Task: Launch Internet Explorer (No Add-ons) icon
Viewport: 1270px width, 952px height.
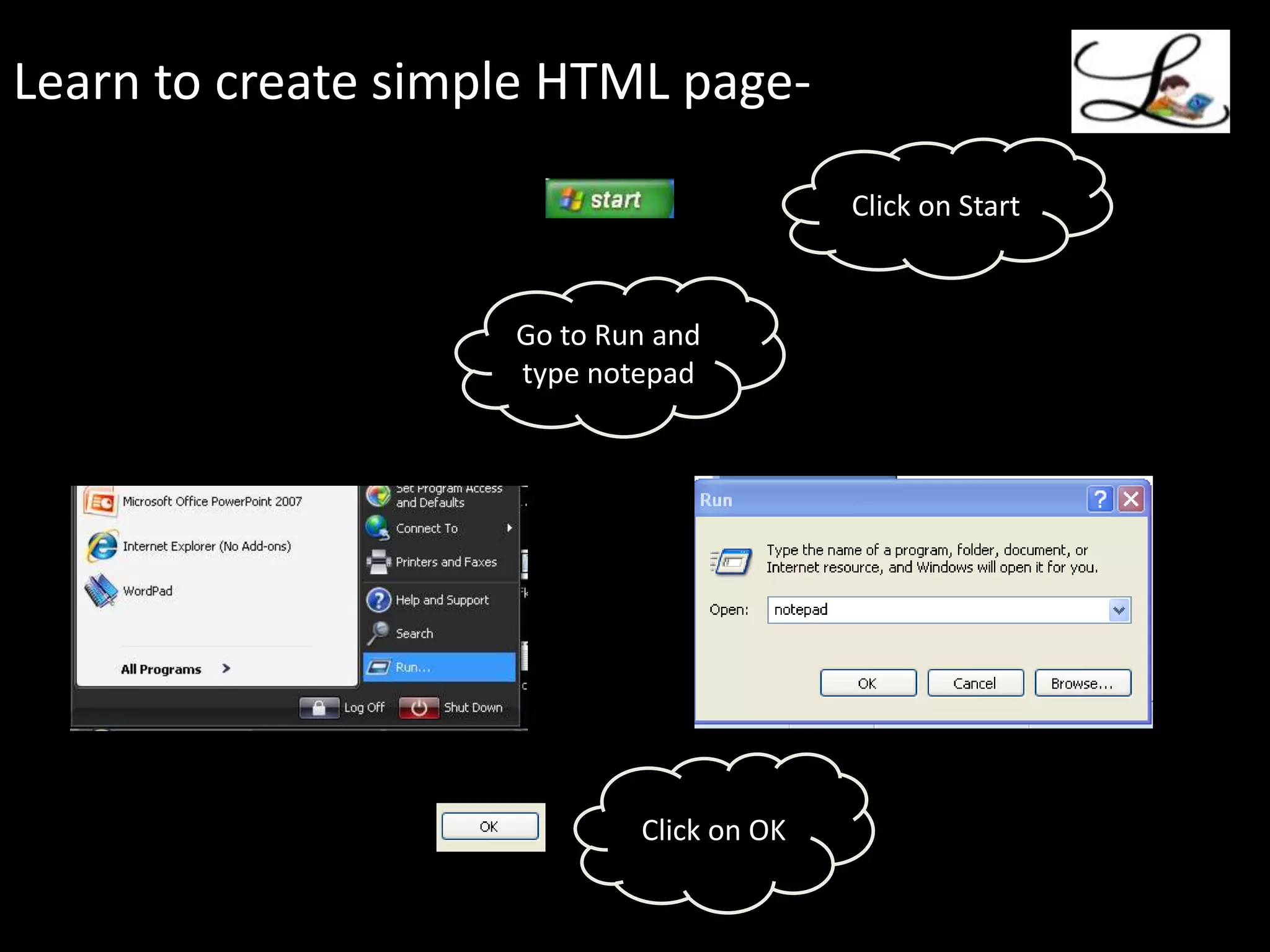Action: tap(102, 546)
